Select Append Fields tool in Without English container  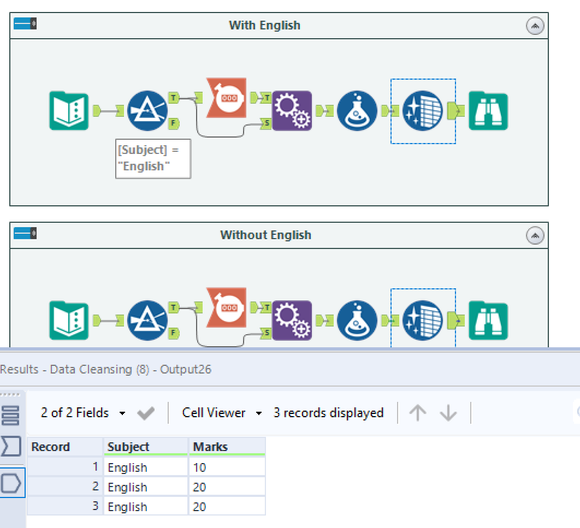point(292,320)
